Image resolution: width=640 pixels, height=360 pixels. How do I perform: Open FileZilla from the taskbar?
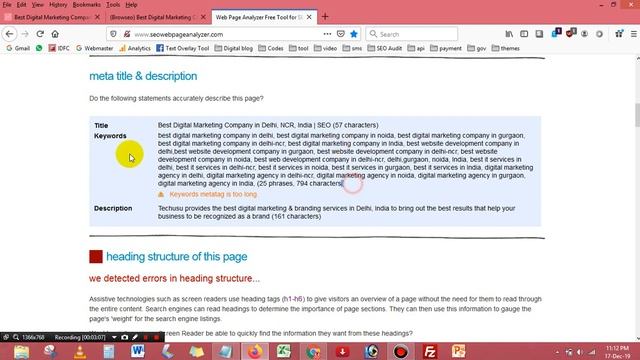(x=429, y=351)
